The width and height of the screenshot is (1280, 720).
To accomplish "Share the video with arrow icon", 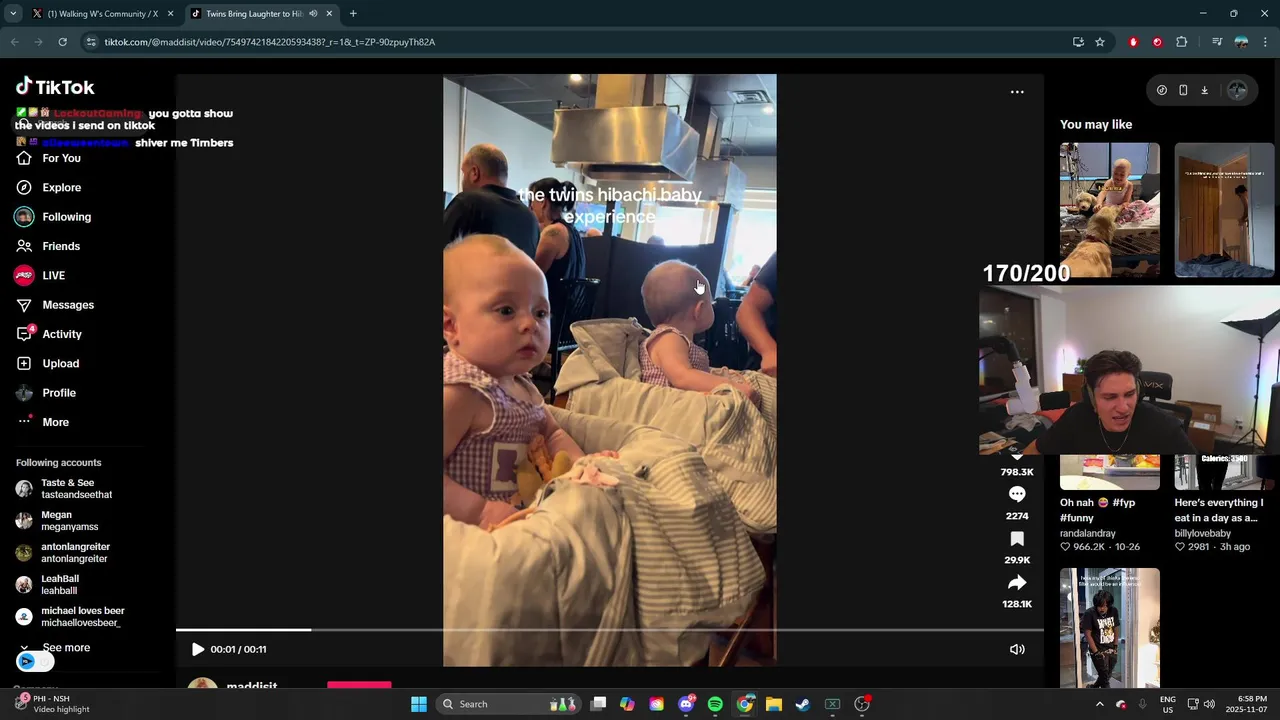I will point(1017,583).
